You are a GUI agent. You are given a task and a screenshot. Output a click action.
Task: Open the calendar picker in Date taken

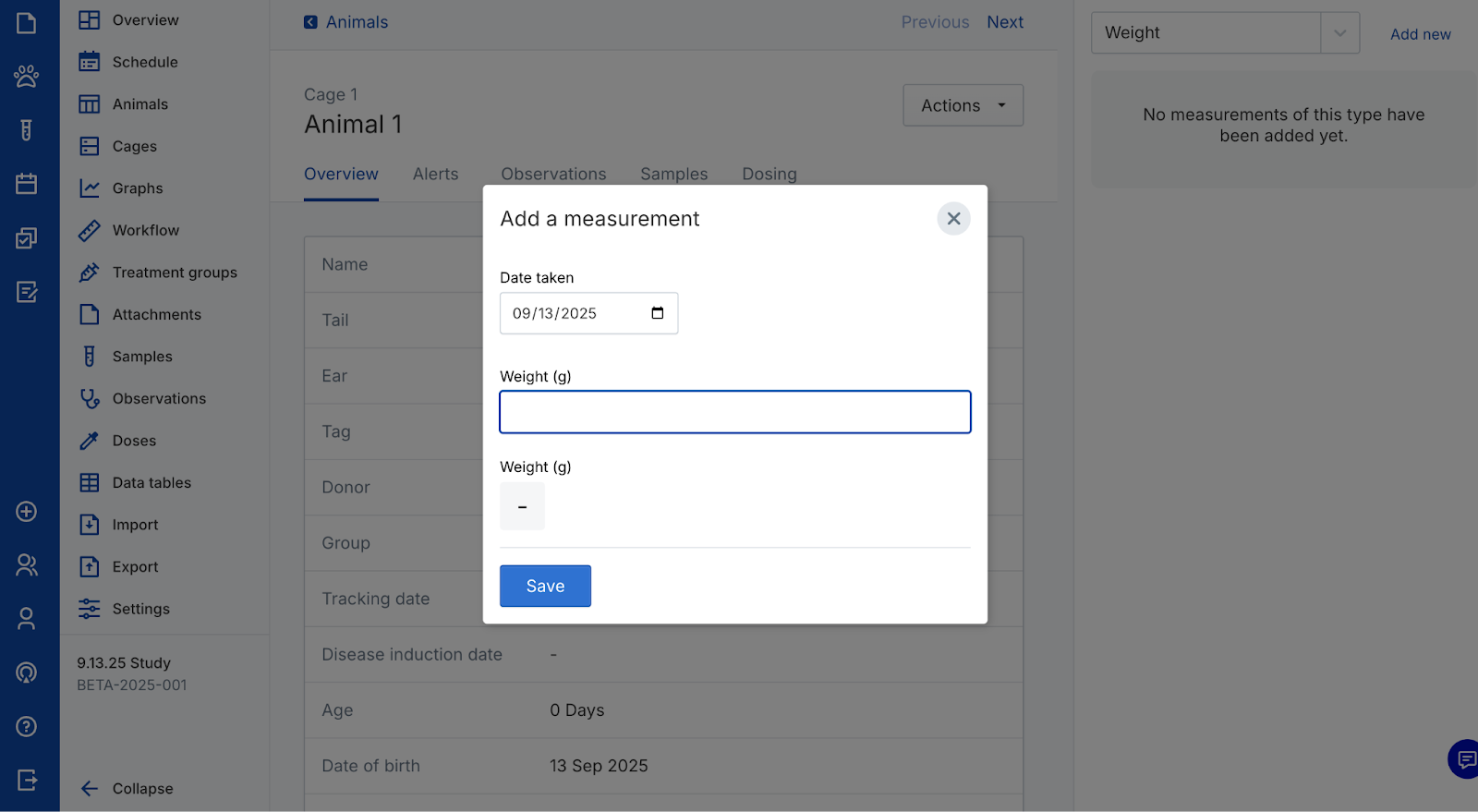coord(657,313)
